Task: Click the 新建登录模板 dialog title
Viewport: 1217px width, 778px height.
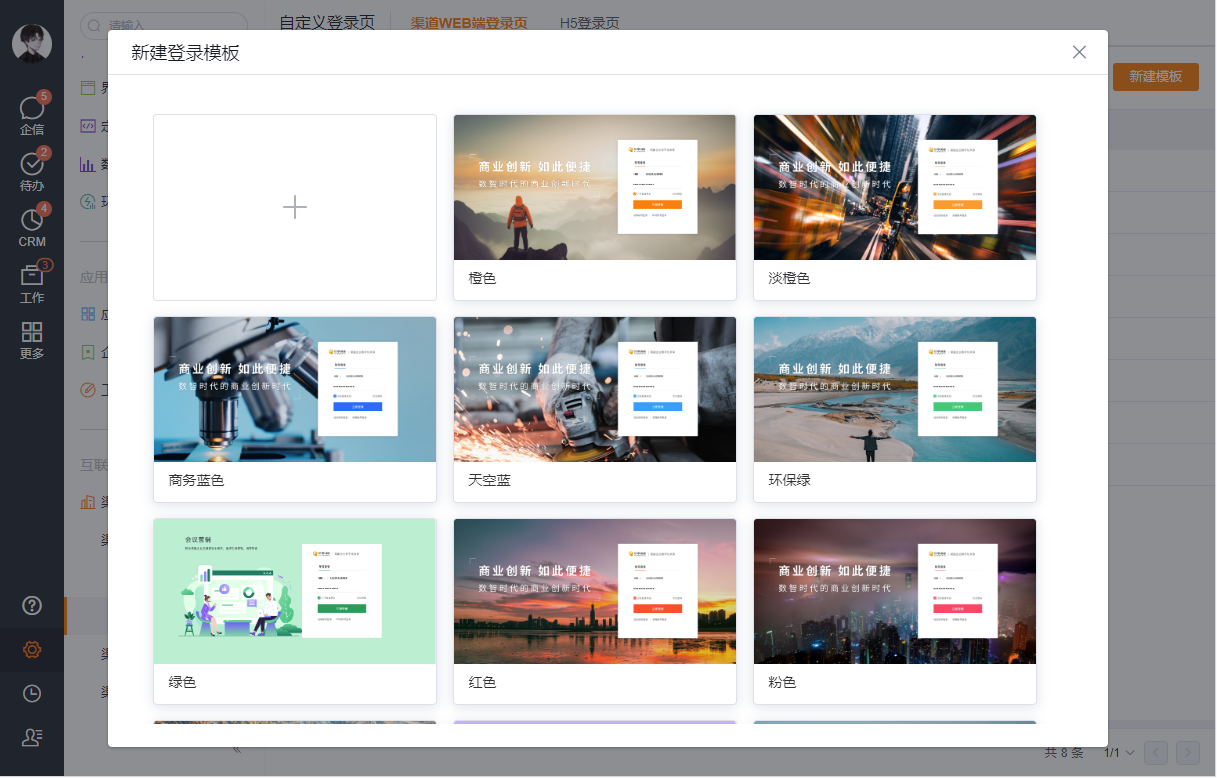Action: (185, 53)
